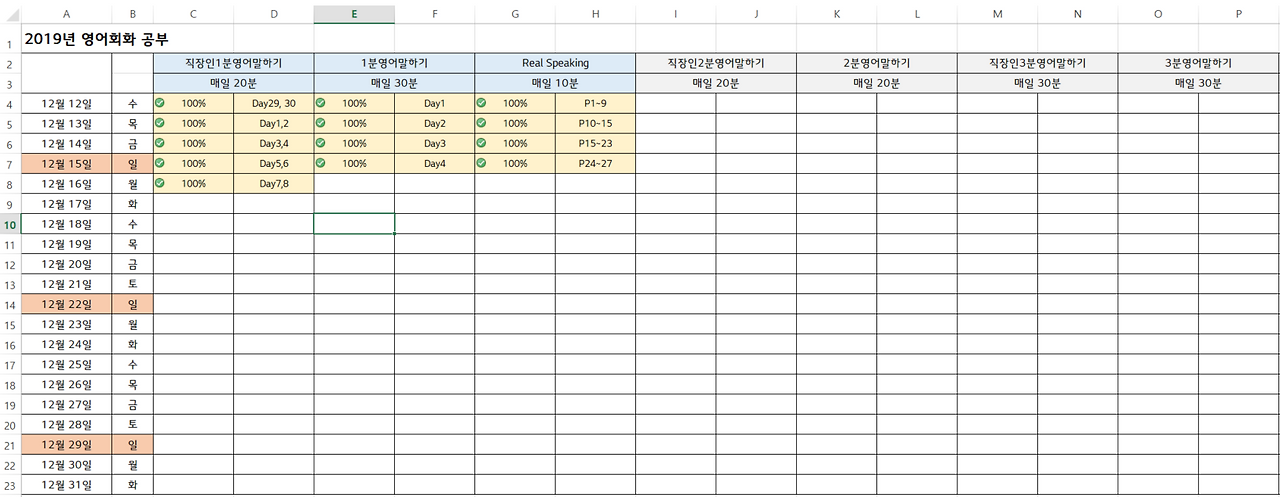Select the highlighted 12월 29일 date cell
Image resolution: width=1280 pixels, height=497 pixels.
(67, 444)
